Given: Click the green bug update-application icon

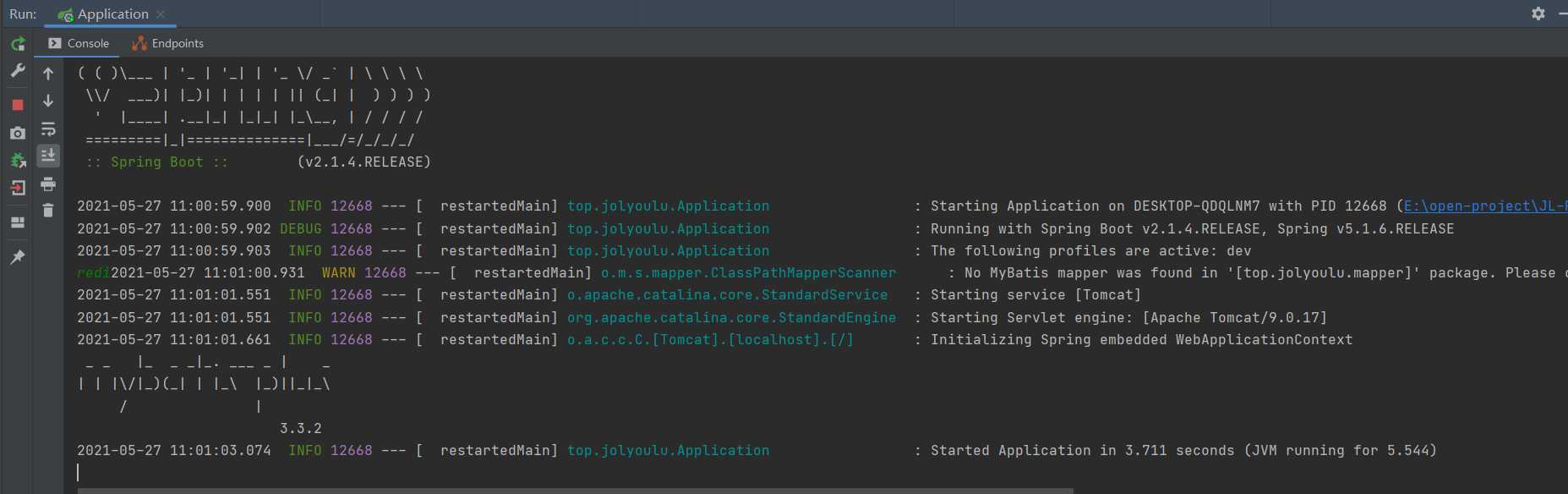Looking at the screenshot, I should coord(18,160).
